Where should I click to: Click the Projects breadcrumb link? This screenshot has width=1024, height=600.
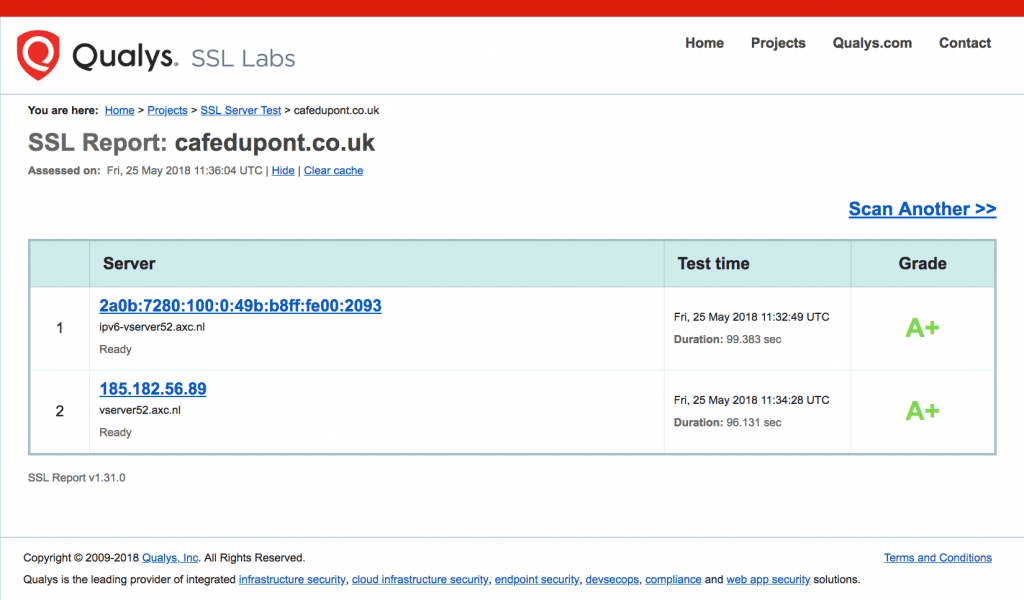[167, 111]
